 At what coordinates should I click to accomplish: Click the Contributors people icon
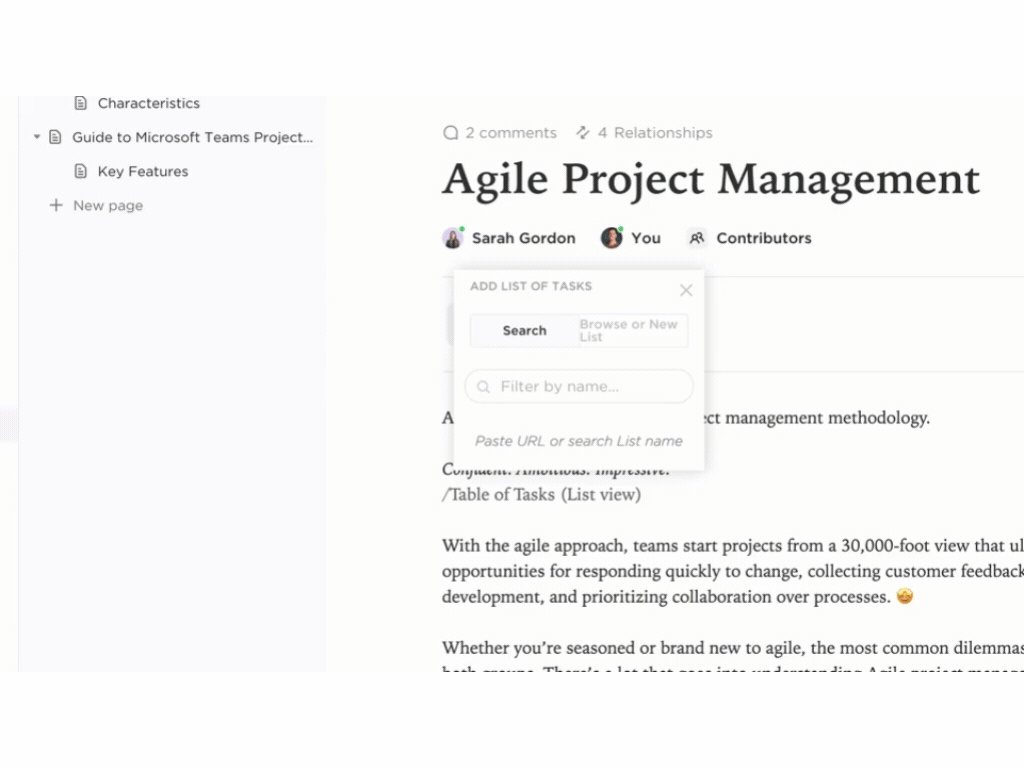point(697,238)
